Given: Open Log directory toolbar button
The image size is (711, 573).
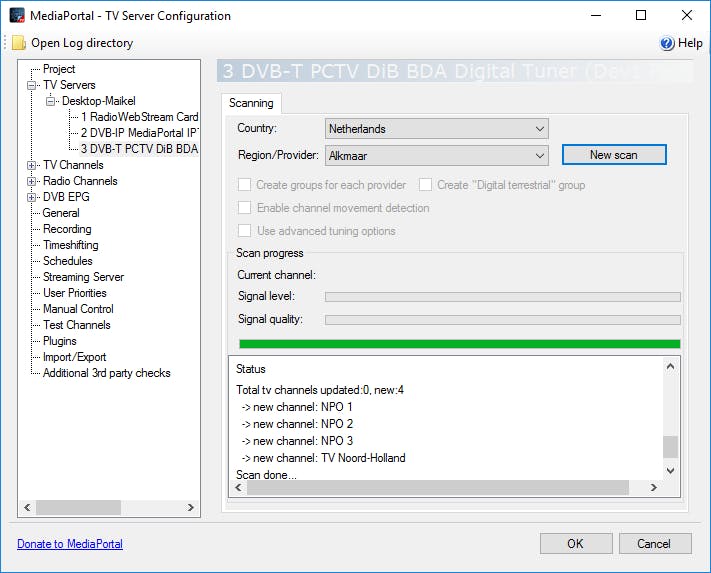Looking at the screenshot, I should pos(73,43).
